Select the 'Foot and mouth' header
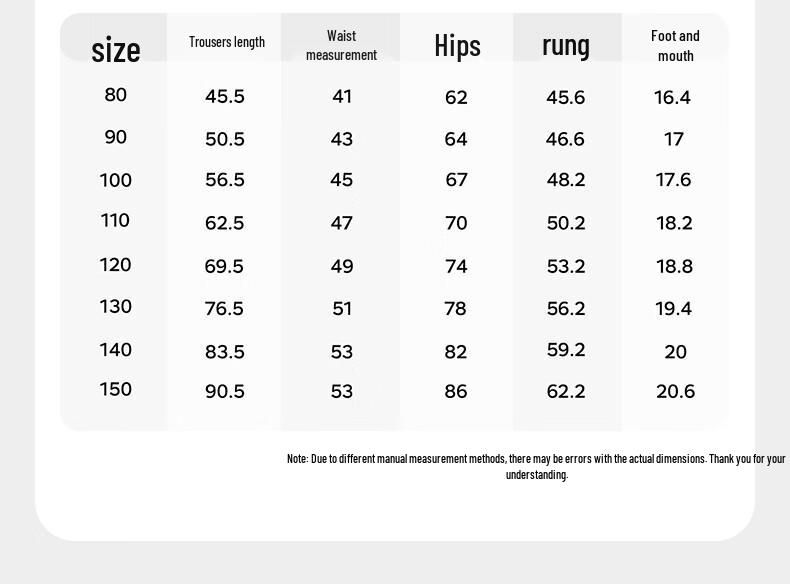Viewport: 790px width, 584px height. pyautogui.click(x=675, y=46)
